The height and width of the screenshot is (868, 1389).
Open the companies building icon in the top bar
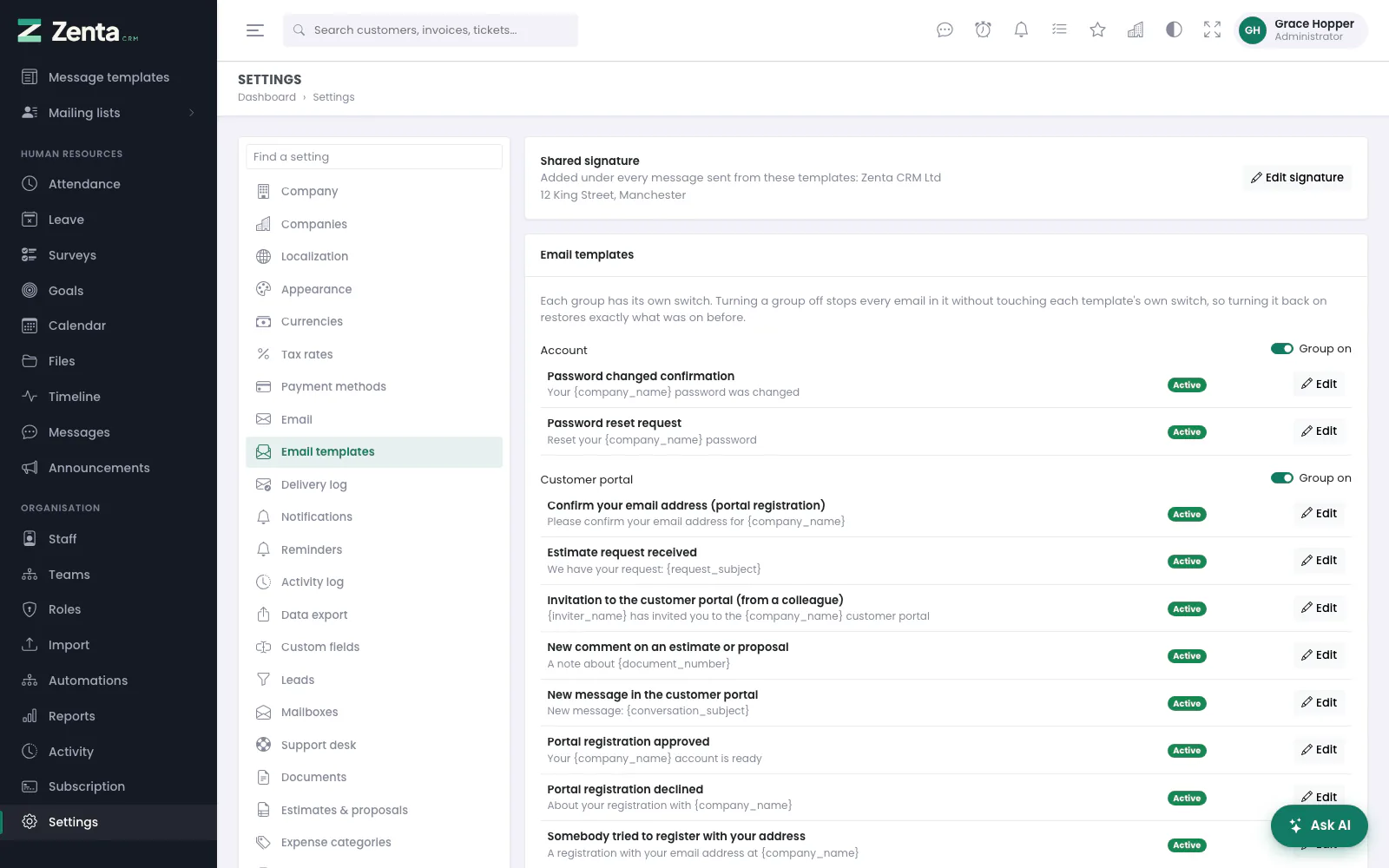[1136, 30]
